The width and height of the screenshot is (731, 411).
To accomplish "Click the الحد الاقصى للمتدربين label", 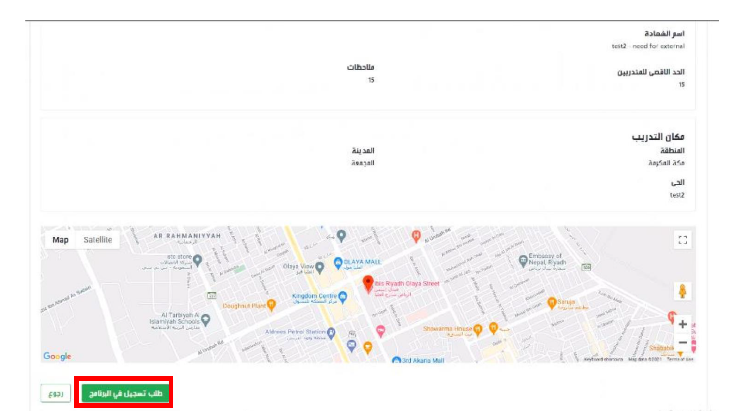I will point(651,72).
